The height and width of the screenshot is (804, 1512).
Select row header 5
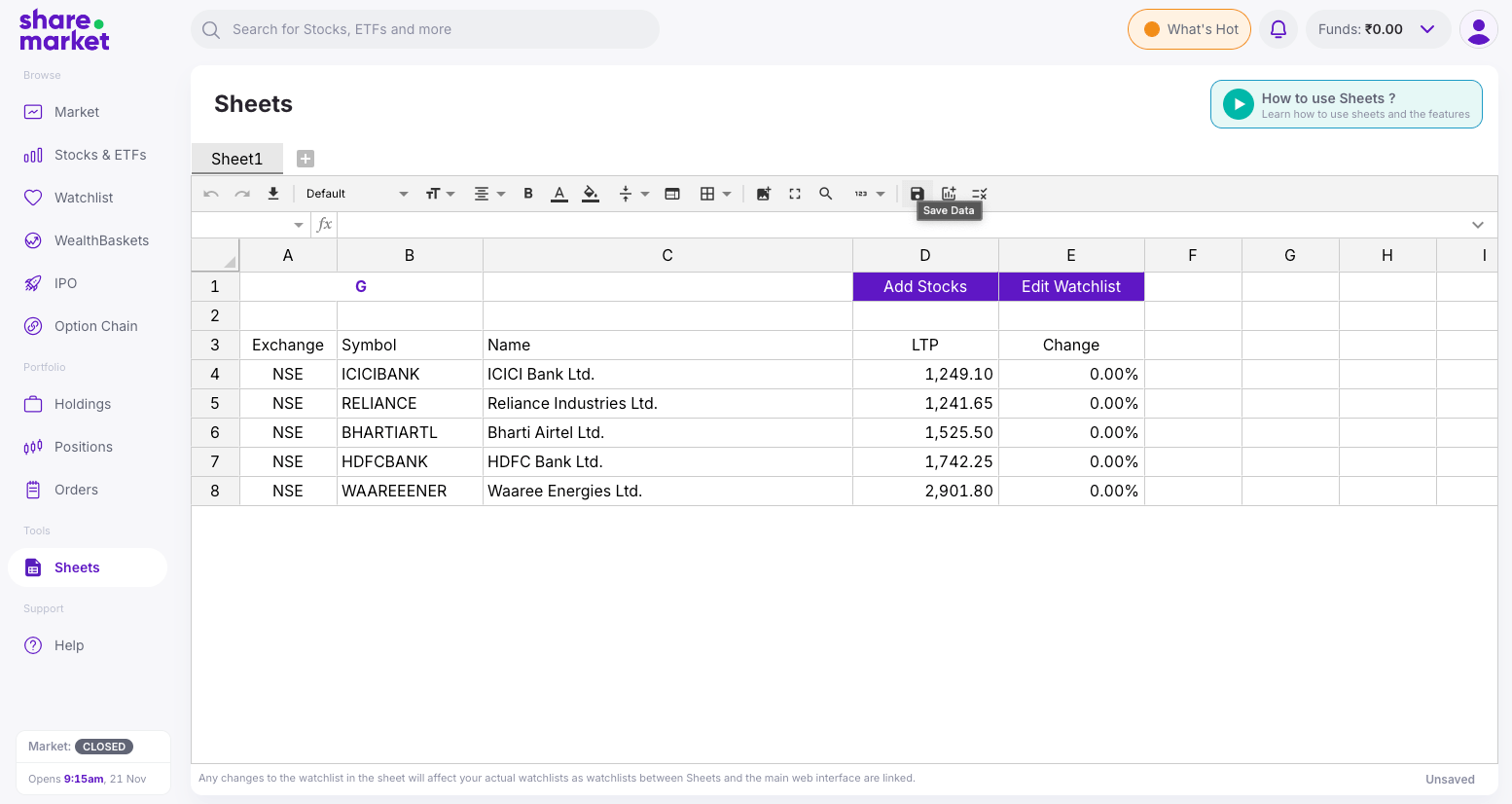(x=215, y=403)
